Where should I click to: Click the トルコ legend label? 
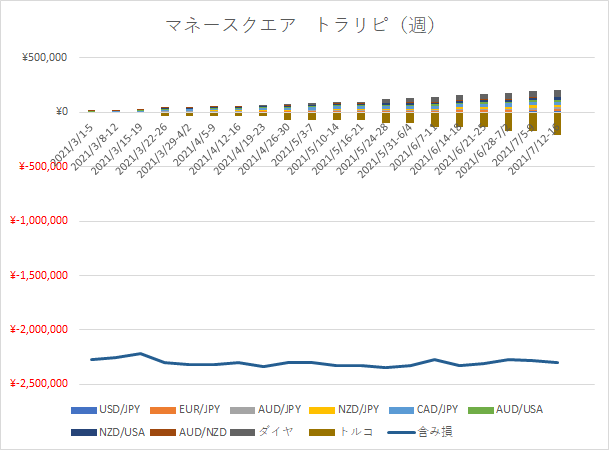356,432
